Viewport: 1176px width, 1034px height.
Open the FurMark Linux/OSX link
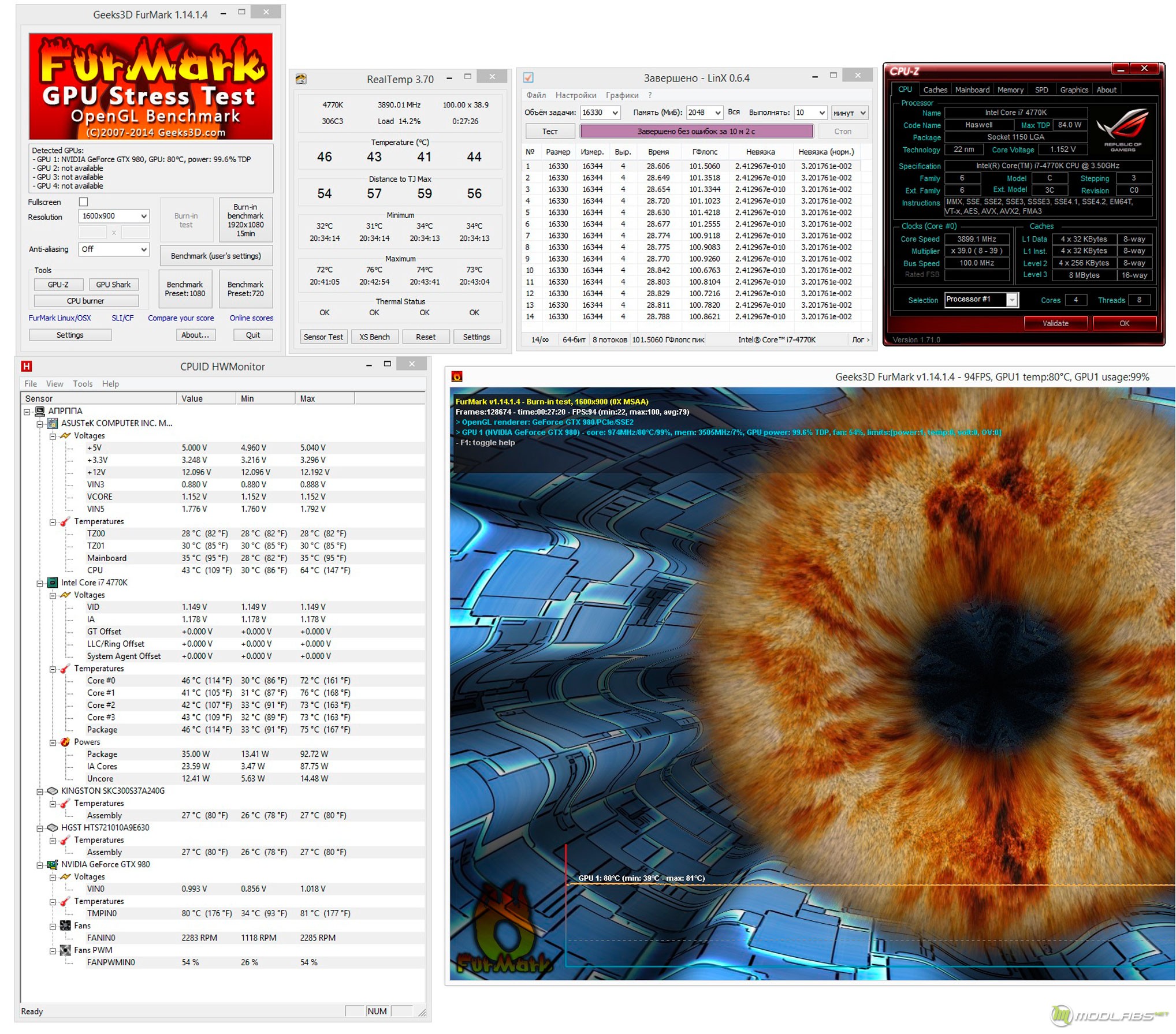pyautogui.click(x=59, y=318)
